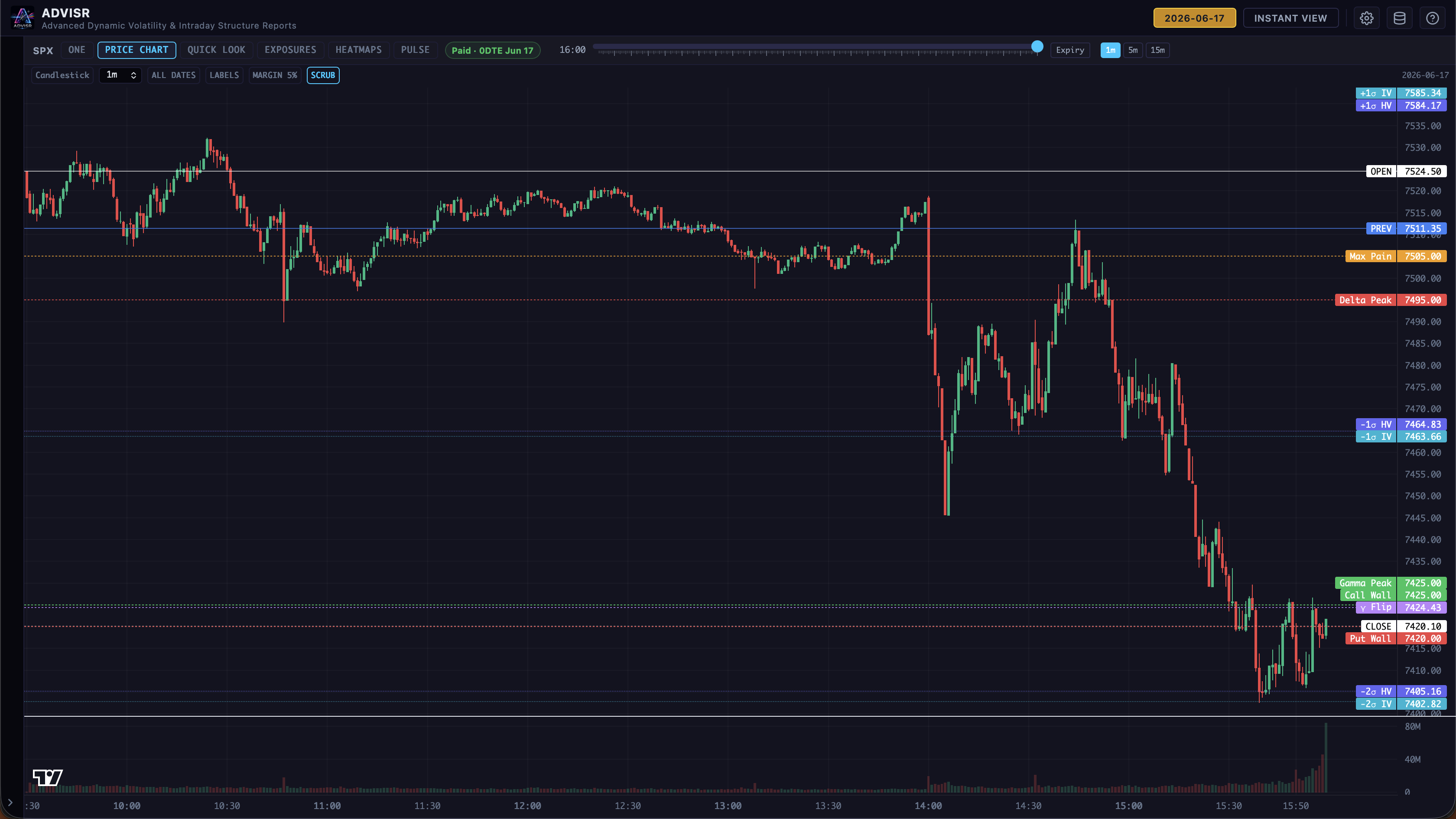The height and width of the screenshot is (819, 1456).
Task: Click the +1σ HV 7584.17 label
Action: (x=1401, y=106)
